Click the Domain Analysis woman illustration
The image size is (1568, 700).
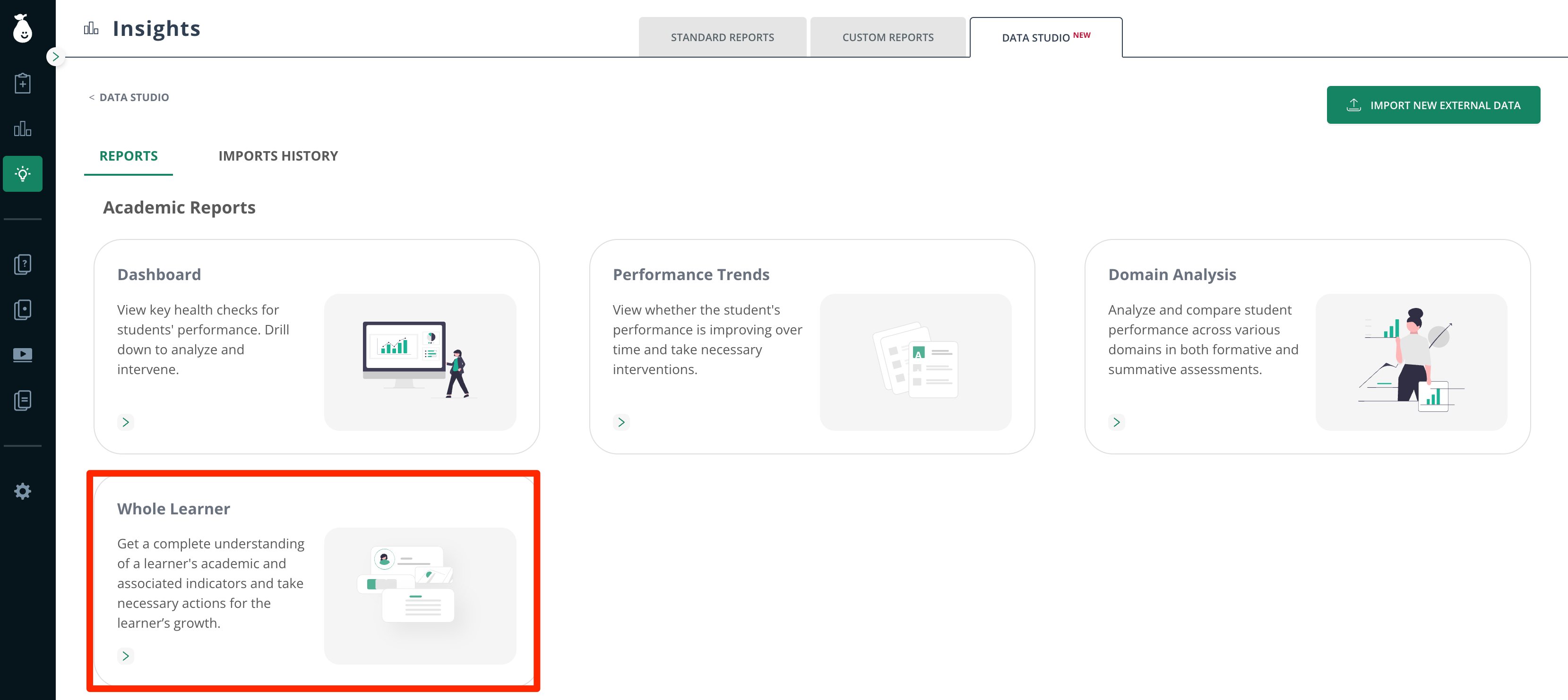[x=1411, y=362]
